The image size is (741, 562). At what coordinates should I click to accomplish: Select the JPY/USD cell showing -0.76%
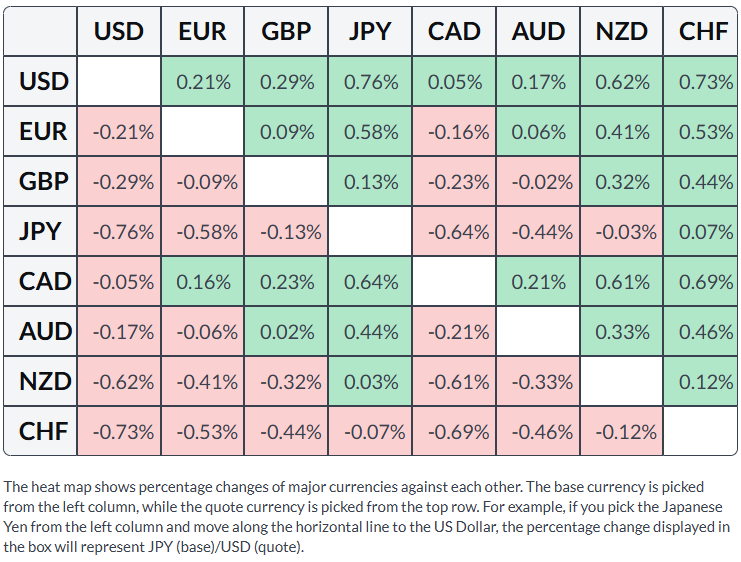(x=119, y=231)
